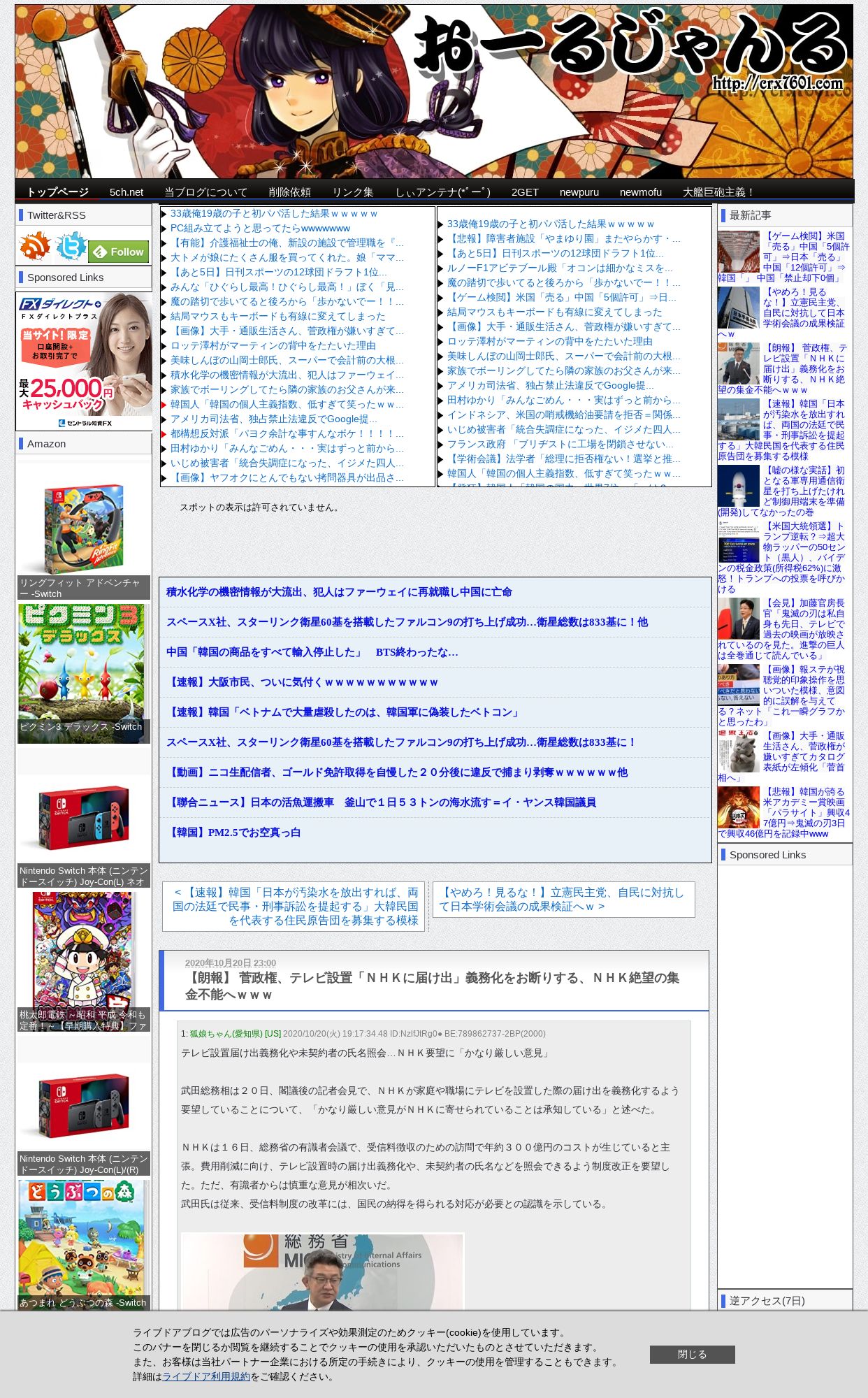The image size is (868, 1398).
Task: Open 大トメが娘にたくさん服を買ってくれた link
Action: (287, 257)
